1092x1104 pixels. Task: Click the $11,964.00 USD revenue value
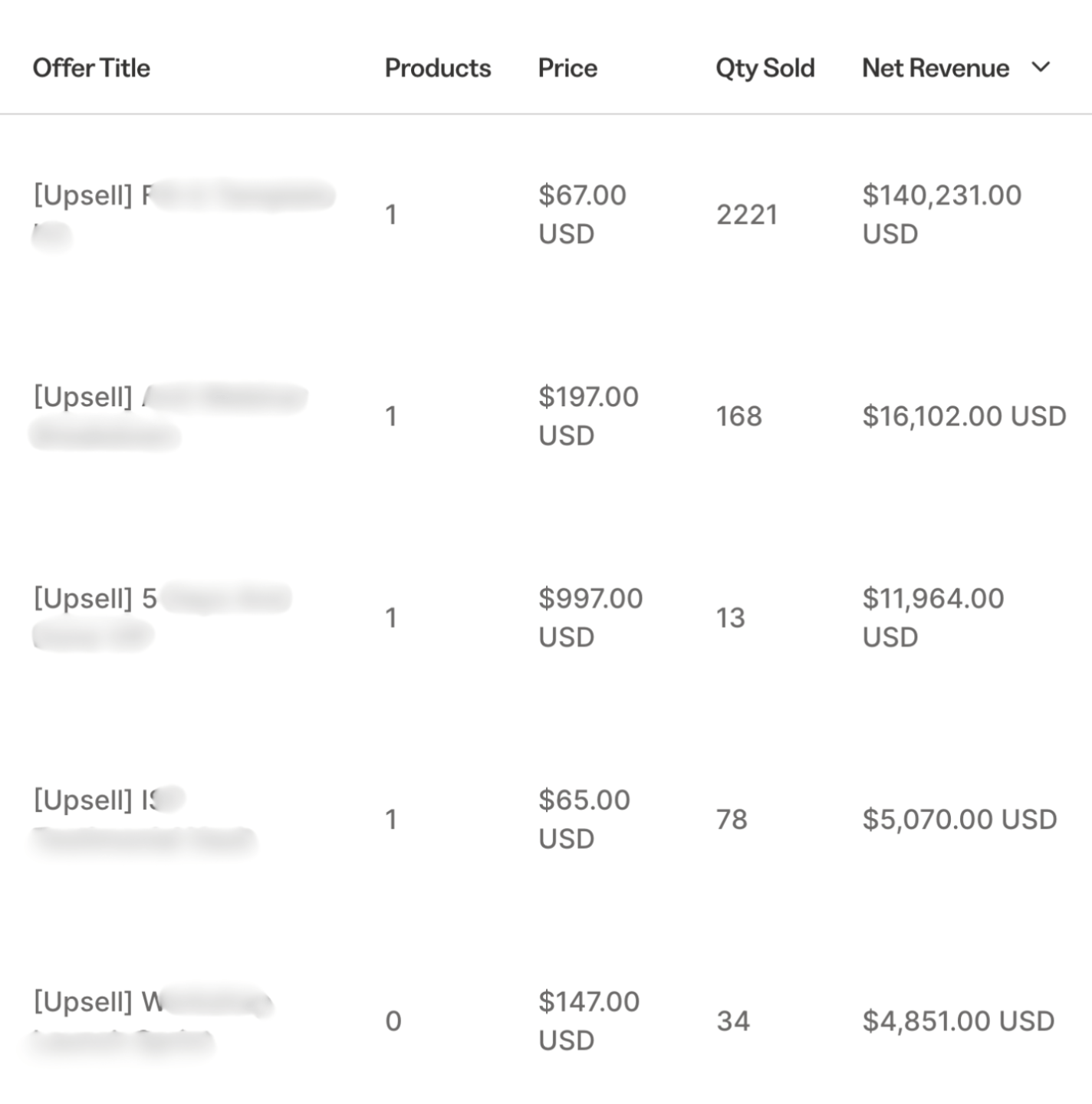click(x=932, y=617)
